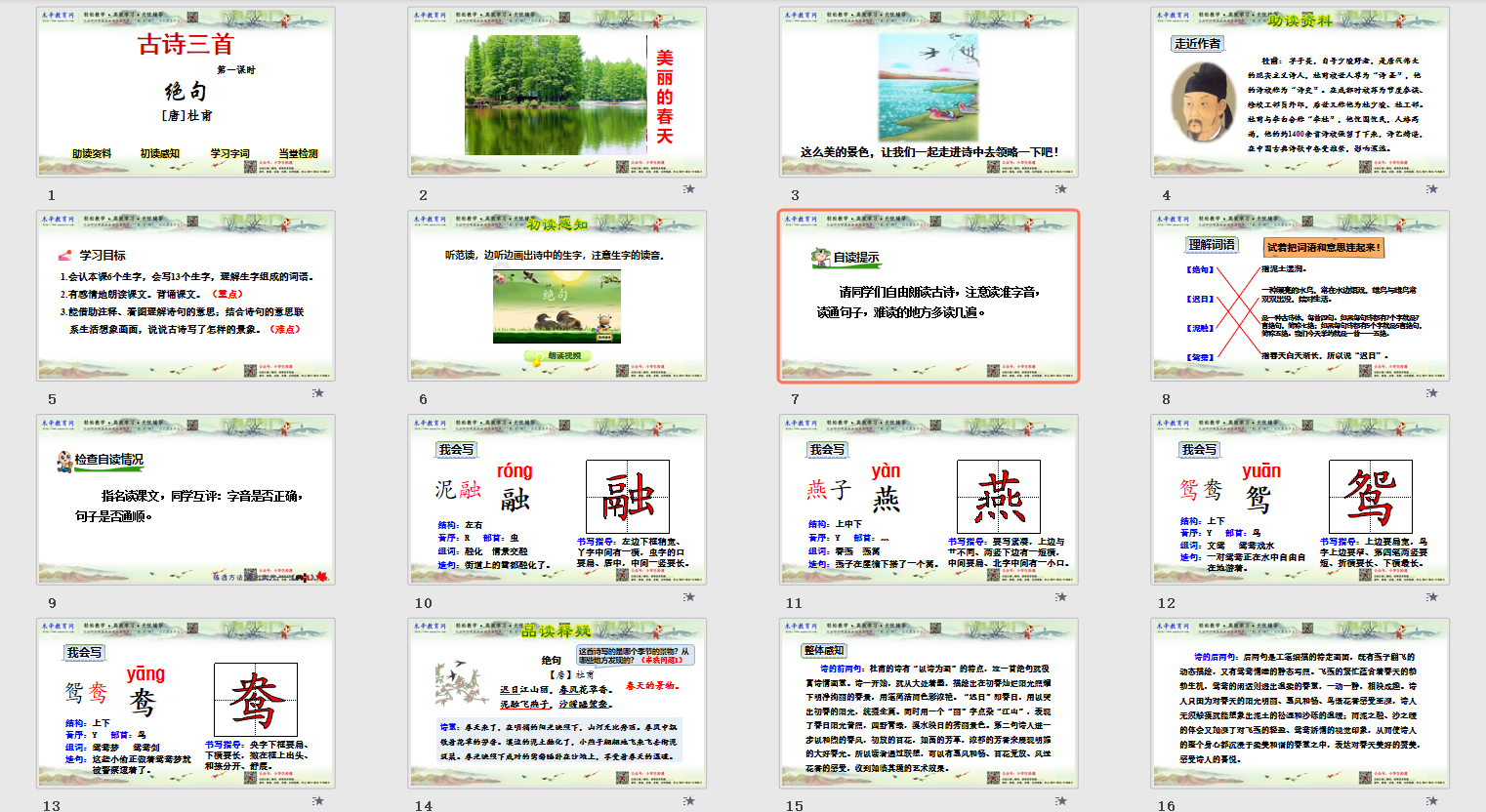Click slide number label 15
This screenshot has height=812, width=1486.
click(795, 806)
